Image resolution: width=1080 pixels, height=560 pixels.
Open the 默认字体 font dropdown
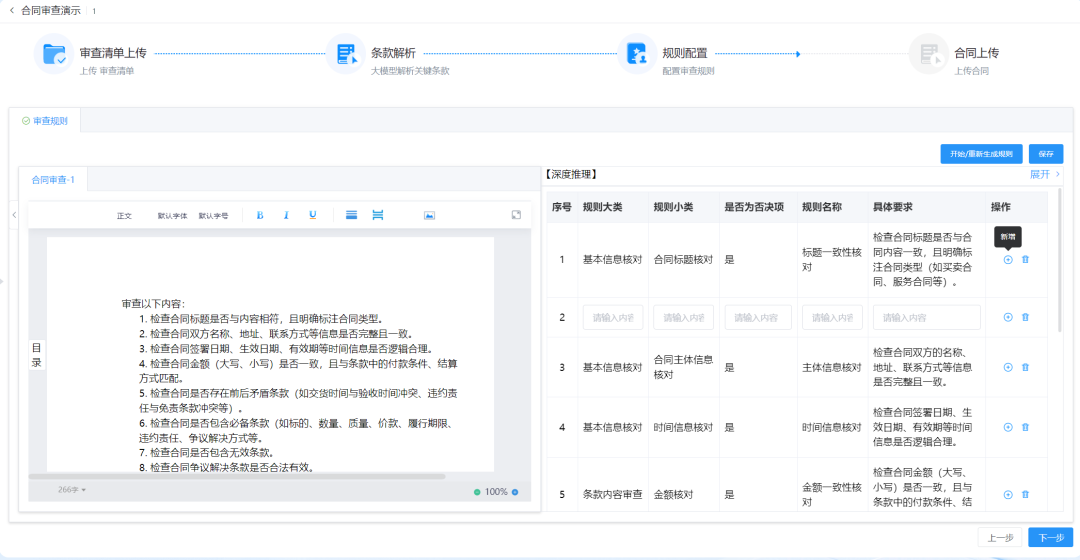[x=172, y=216]
